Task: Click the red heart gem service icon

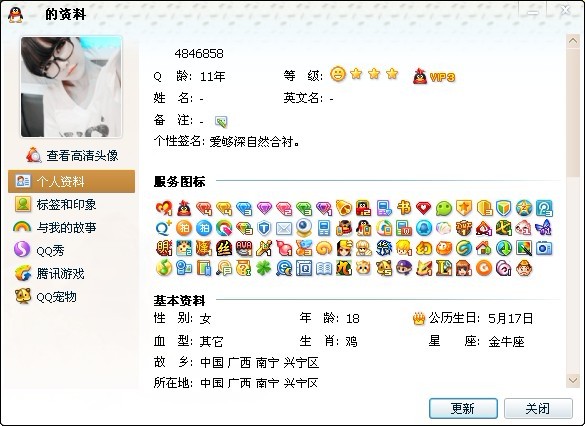Action: point(423,209)
